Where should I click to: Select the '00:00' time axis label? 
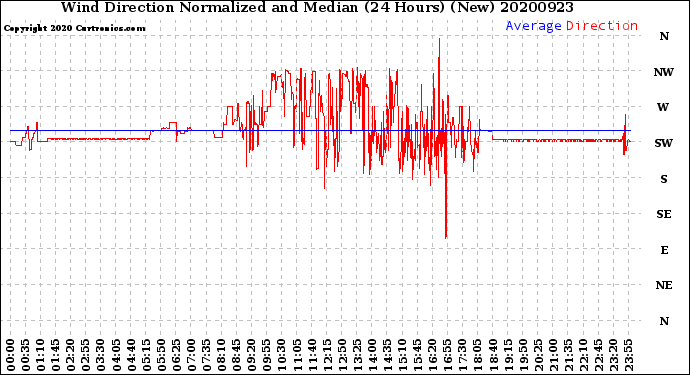[11, 355]
